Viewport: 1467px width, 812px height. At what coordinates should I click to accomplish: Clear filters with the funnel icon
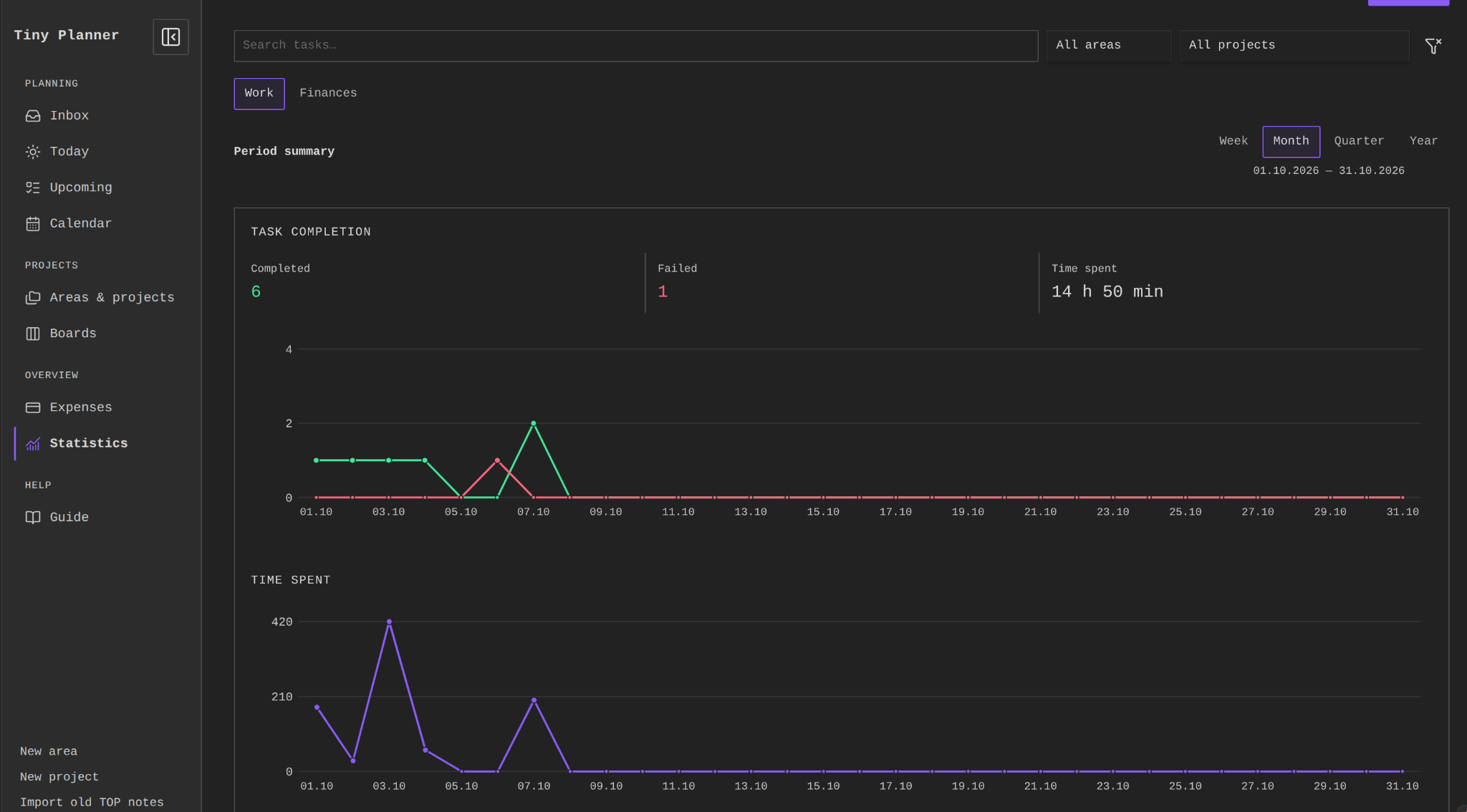click(1433, 46)
